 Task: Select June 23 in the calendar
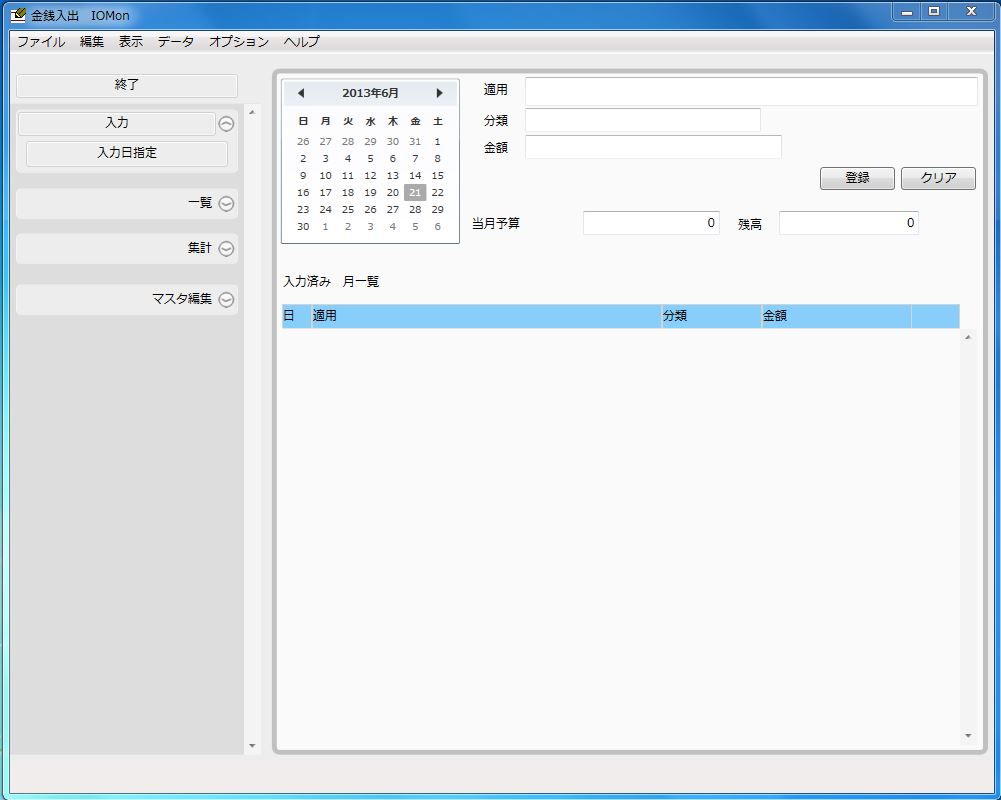pyautogui.click(x=303, y=209)
